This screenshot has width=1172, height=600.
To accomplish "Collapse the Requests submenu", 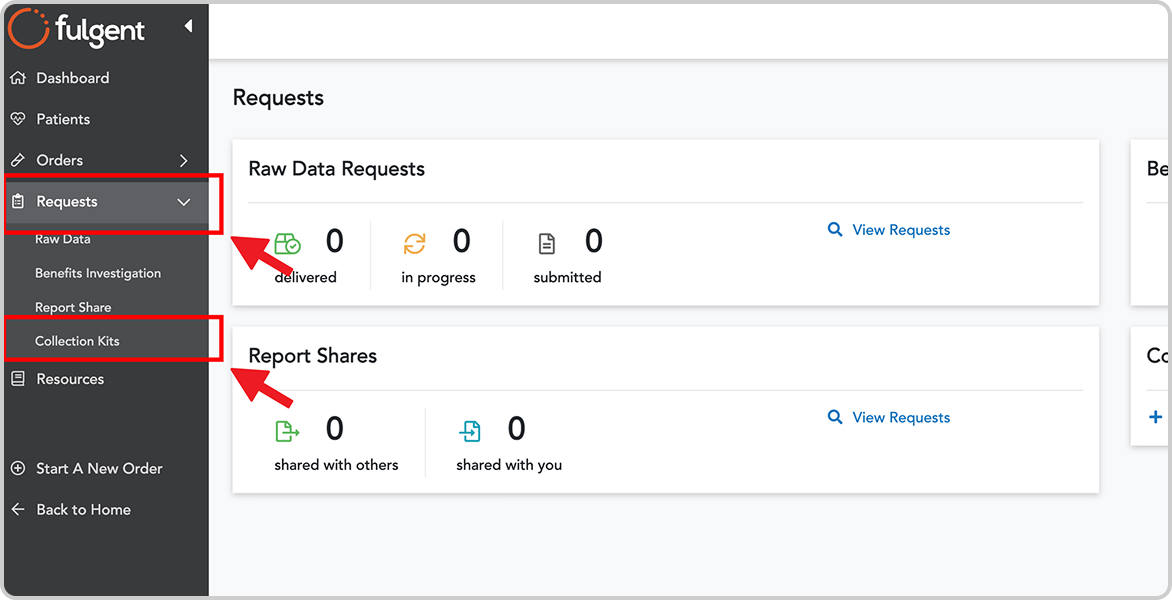I will (x=183, y=201).
